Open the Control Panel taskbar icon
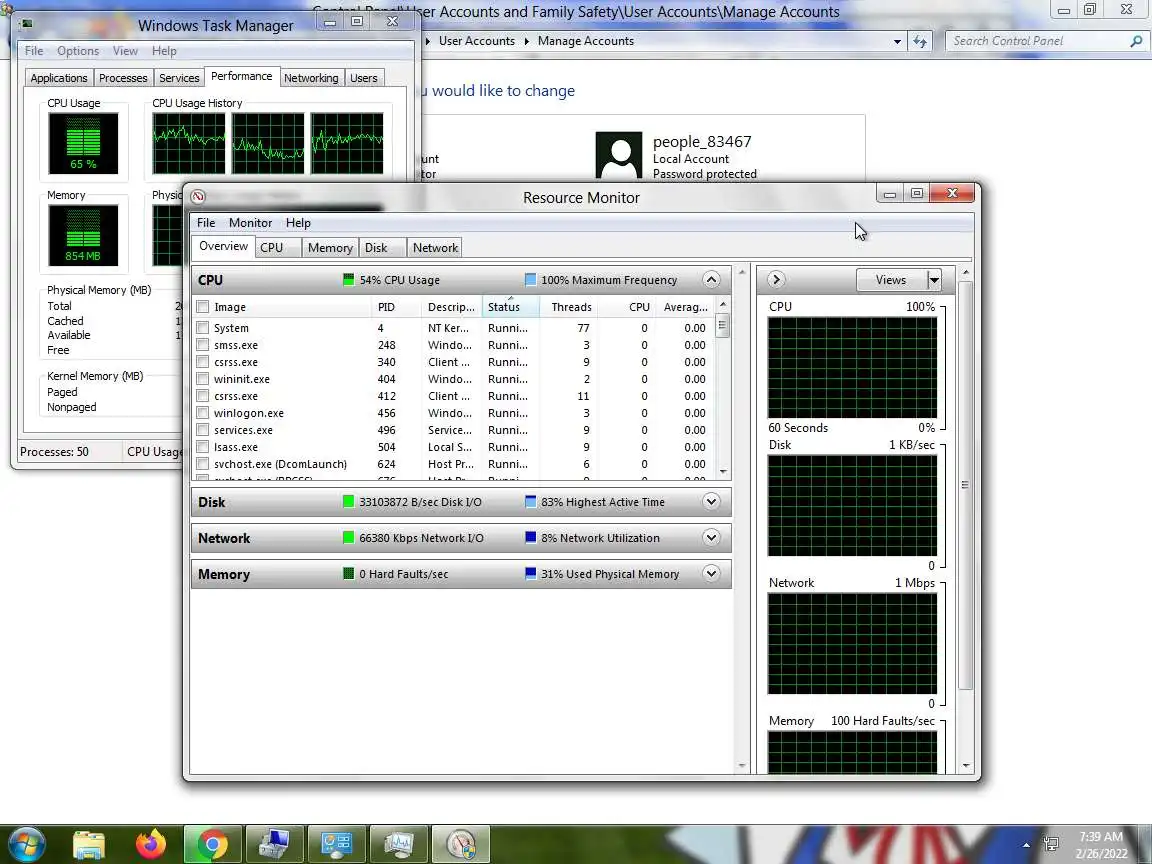The width and height of the screenshot is (1152, 864). tap(336, 845)
